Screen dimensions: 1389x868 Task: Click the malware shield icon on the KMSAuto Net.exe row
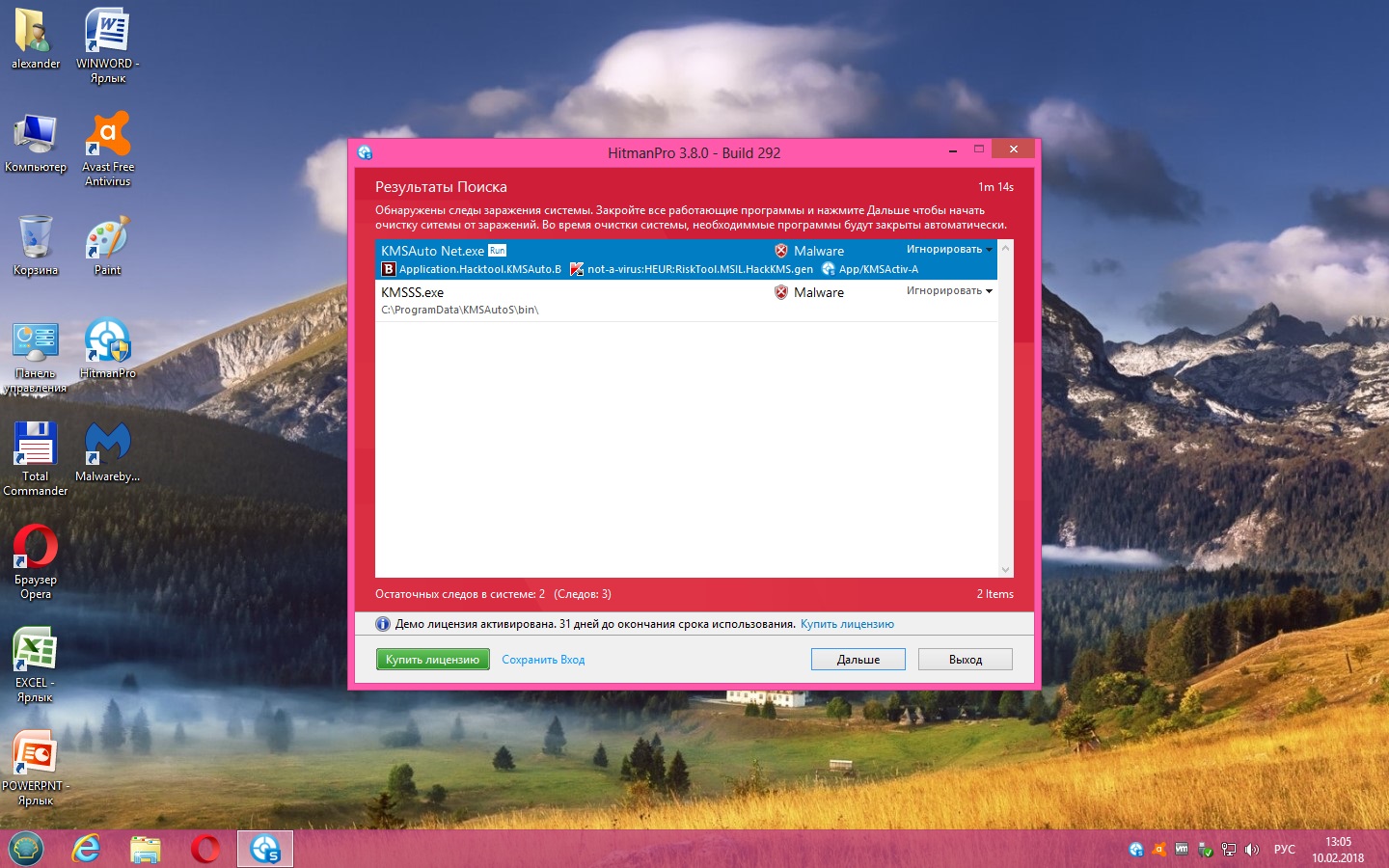[781, 251]
